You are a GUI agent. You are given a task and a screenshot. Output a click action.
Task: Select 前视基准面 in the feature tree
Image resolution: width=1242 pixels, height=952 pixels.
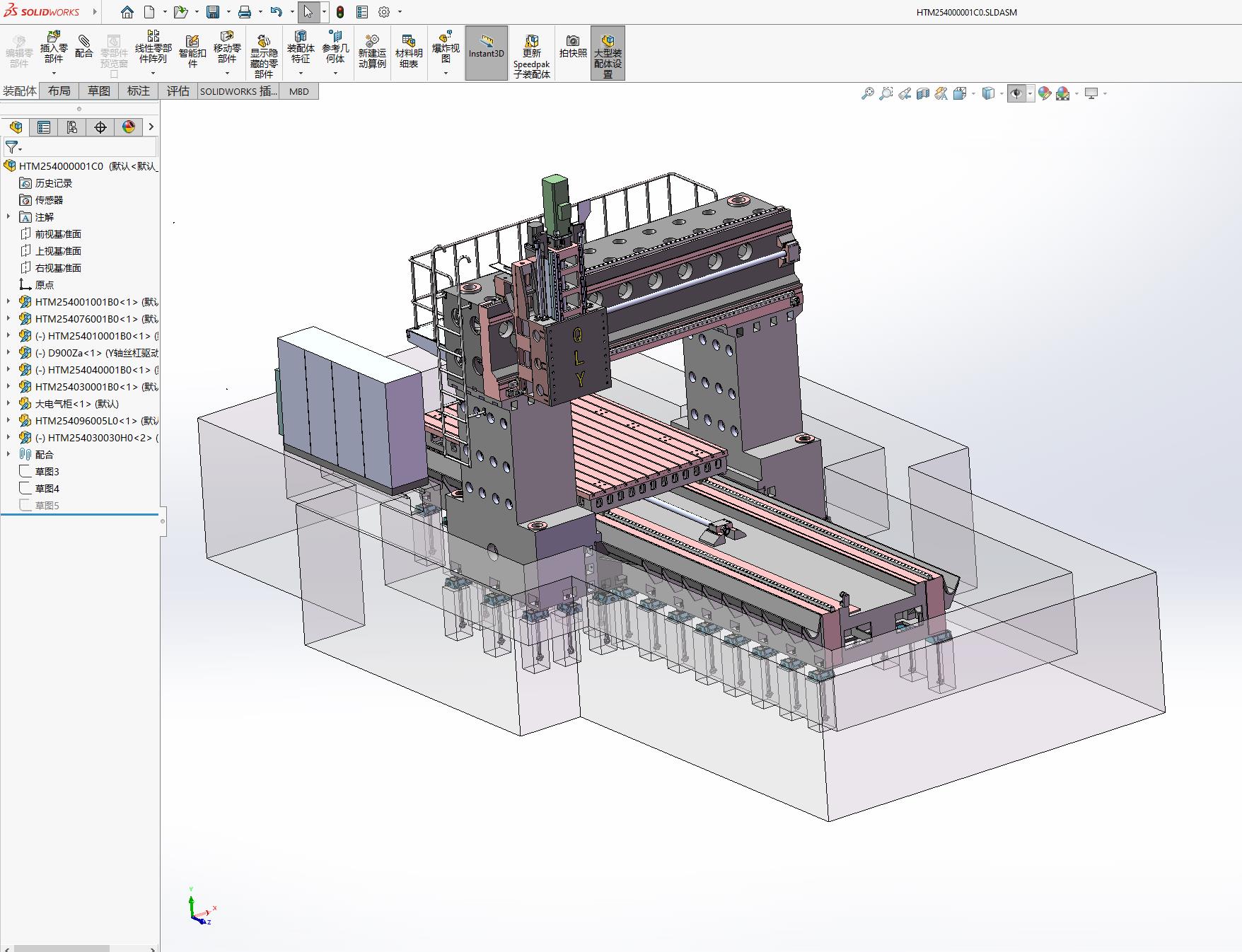58,234
